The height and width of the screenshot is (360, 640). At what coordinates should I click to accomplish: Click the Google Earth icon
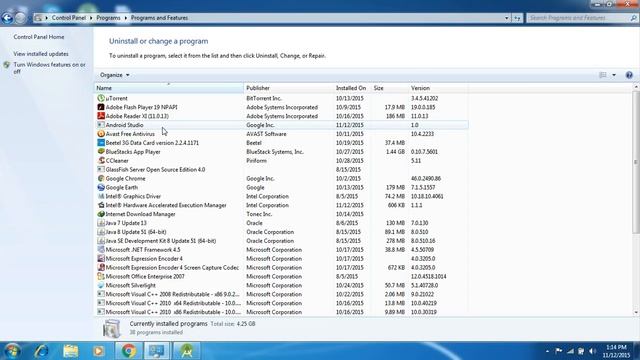101,188
